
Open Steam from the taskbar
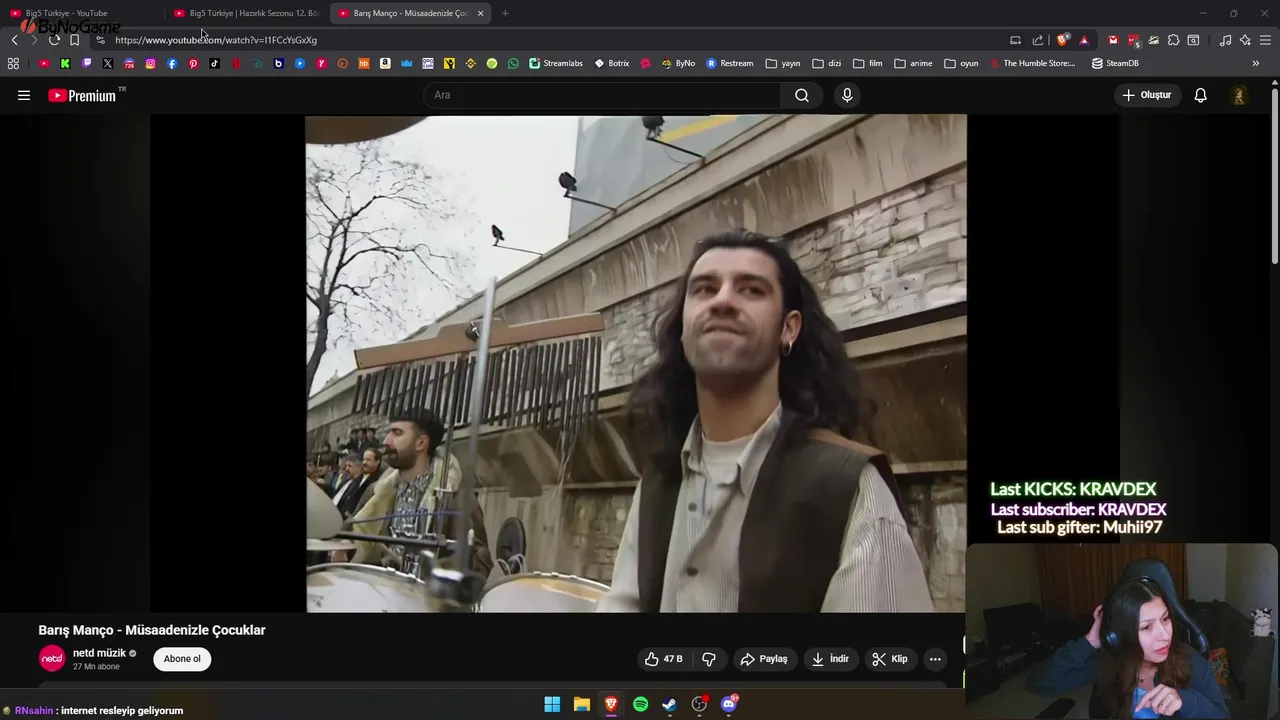coord(669,704)
